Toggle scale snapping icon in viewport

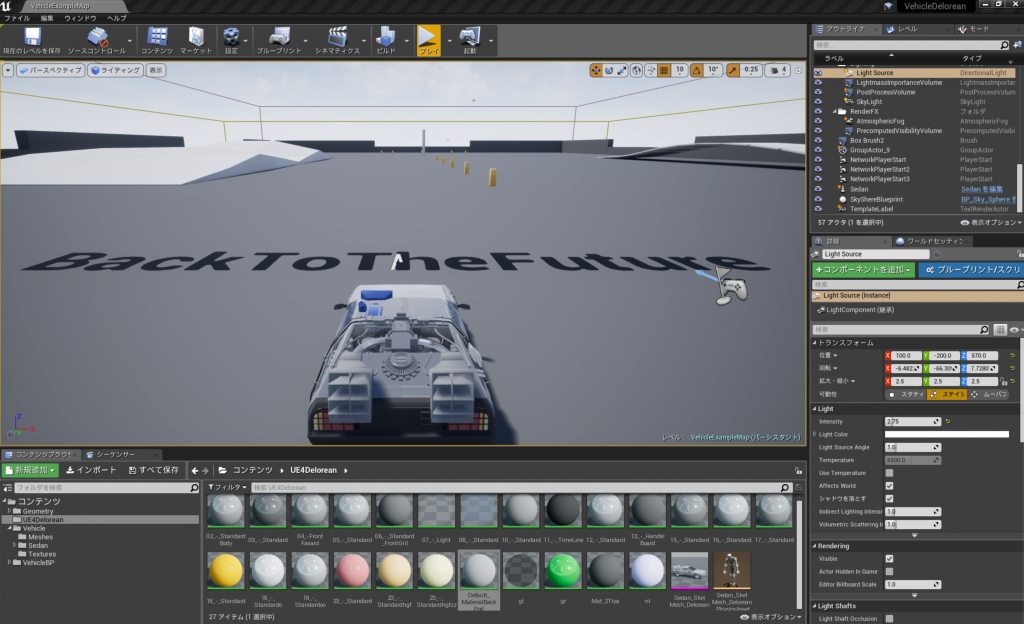tap(733, 70)
